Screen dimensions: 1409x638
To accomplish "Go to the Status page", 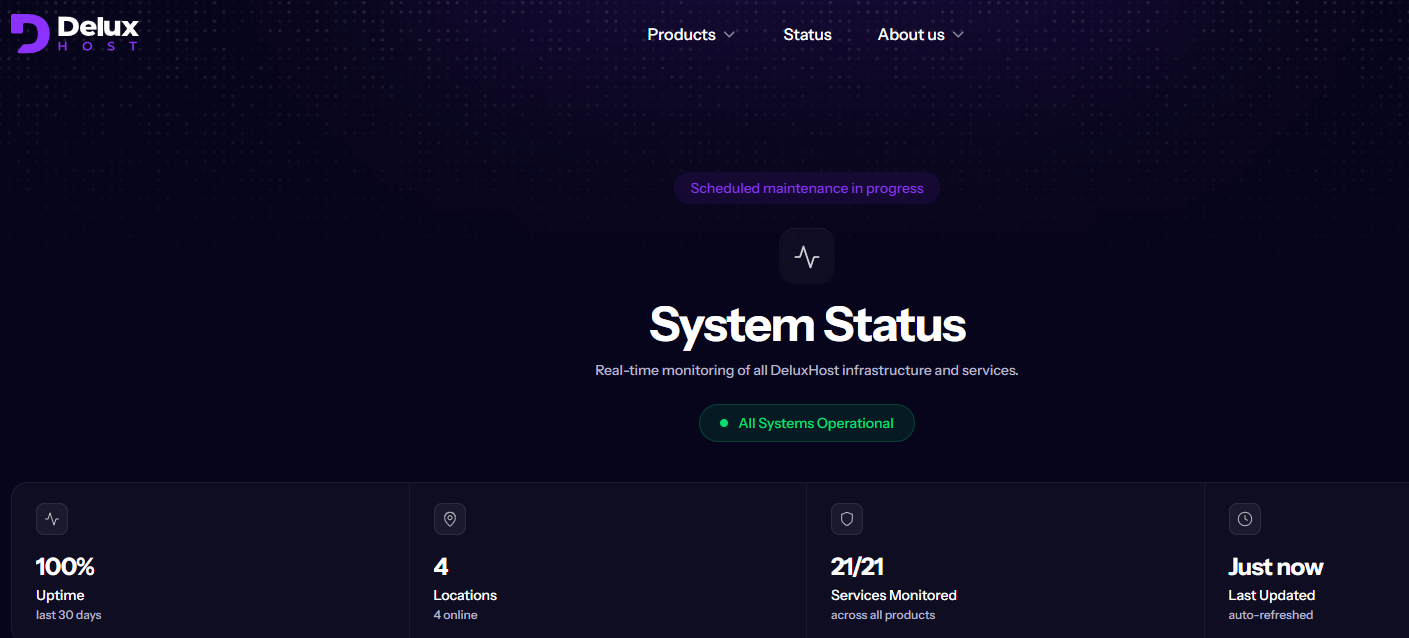I will 807,34.
